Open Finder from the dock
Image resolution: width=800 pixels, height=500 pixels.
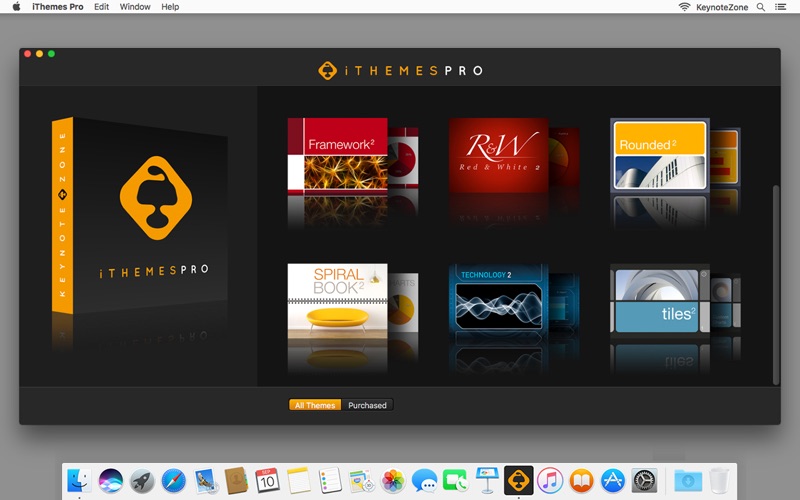[x=79, y=480]
